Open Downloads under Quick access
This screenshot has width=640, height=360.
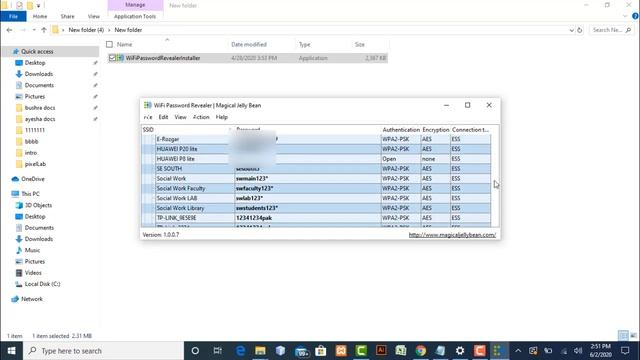click(38, 74)
